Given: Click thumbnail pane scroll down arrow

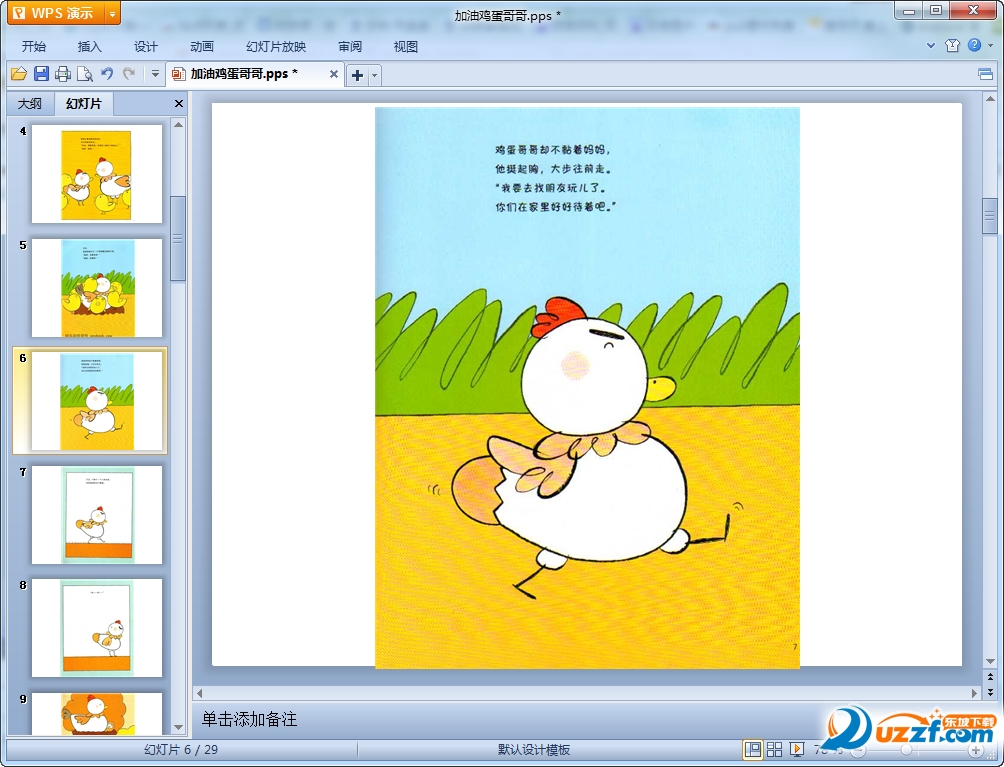Looking at the screenshot, I should tap(179, 728).
